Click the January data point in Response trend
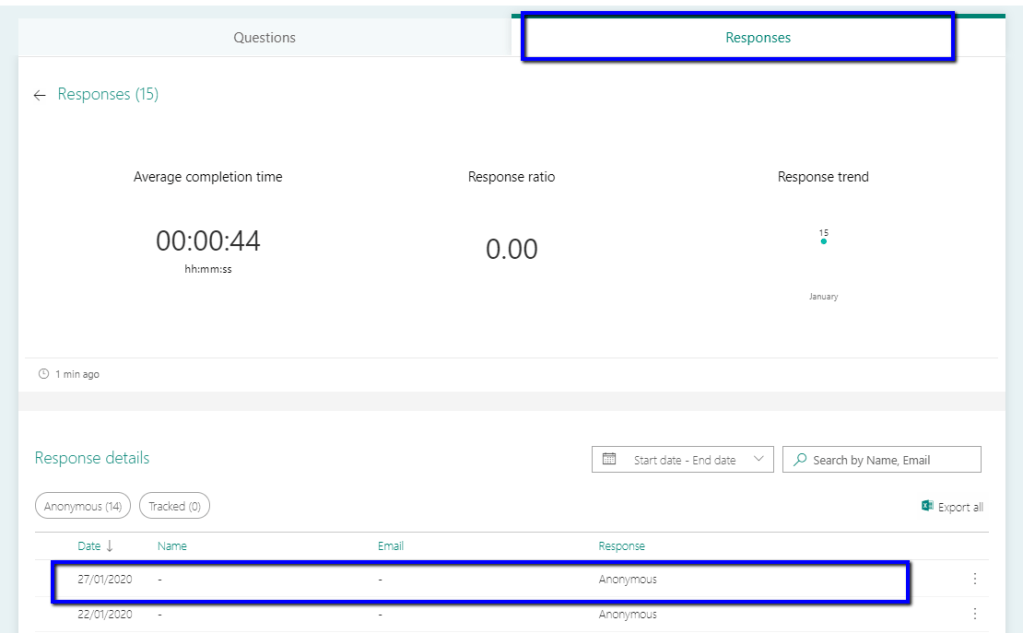The height and width of the screenshot is (633, 1023). coord(823,241)
